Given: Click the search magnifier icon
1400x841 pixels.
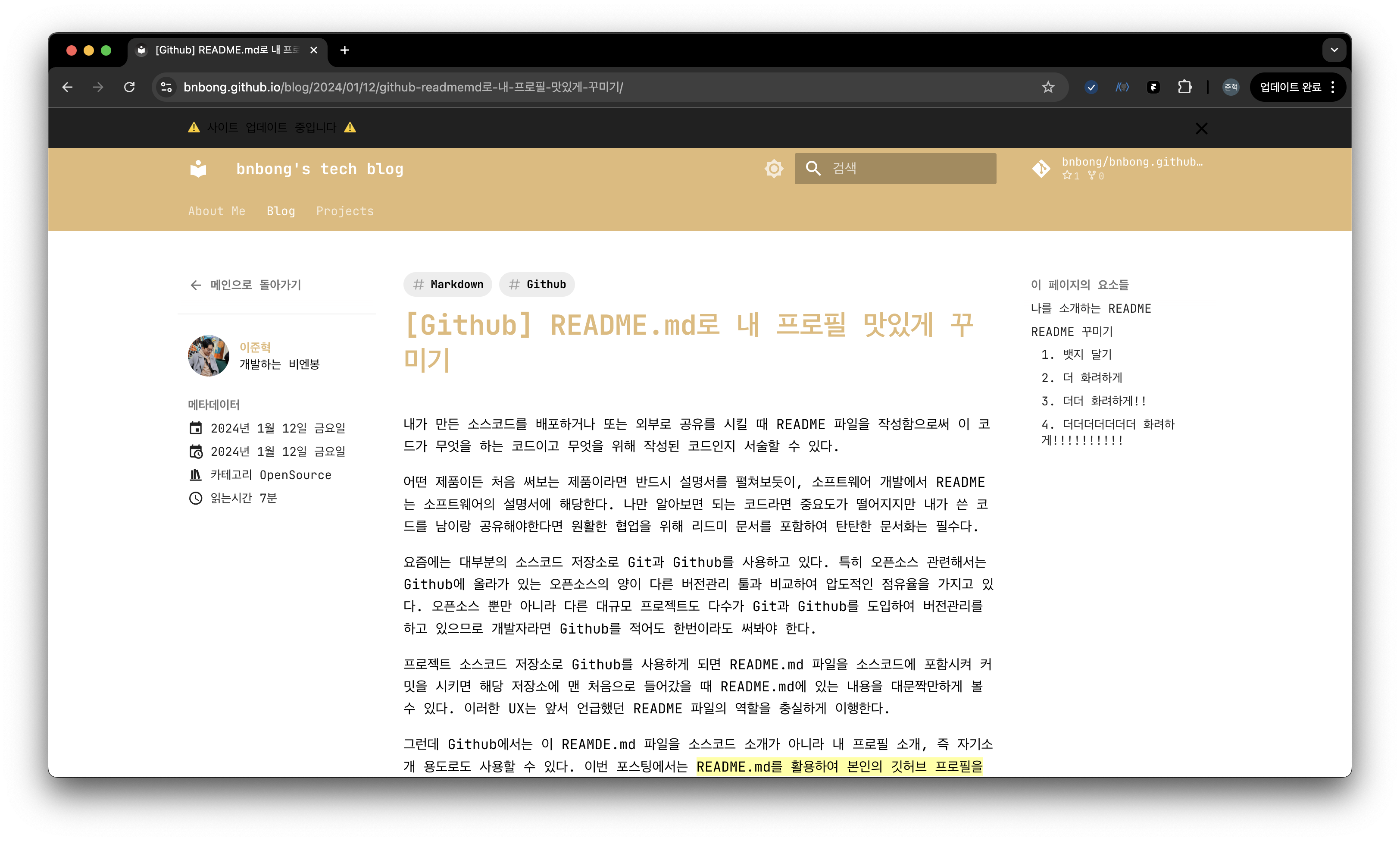Looking at the screenshot, I should pyautogui.click(x=813, y=168).
